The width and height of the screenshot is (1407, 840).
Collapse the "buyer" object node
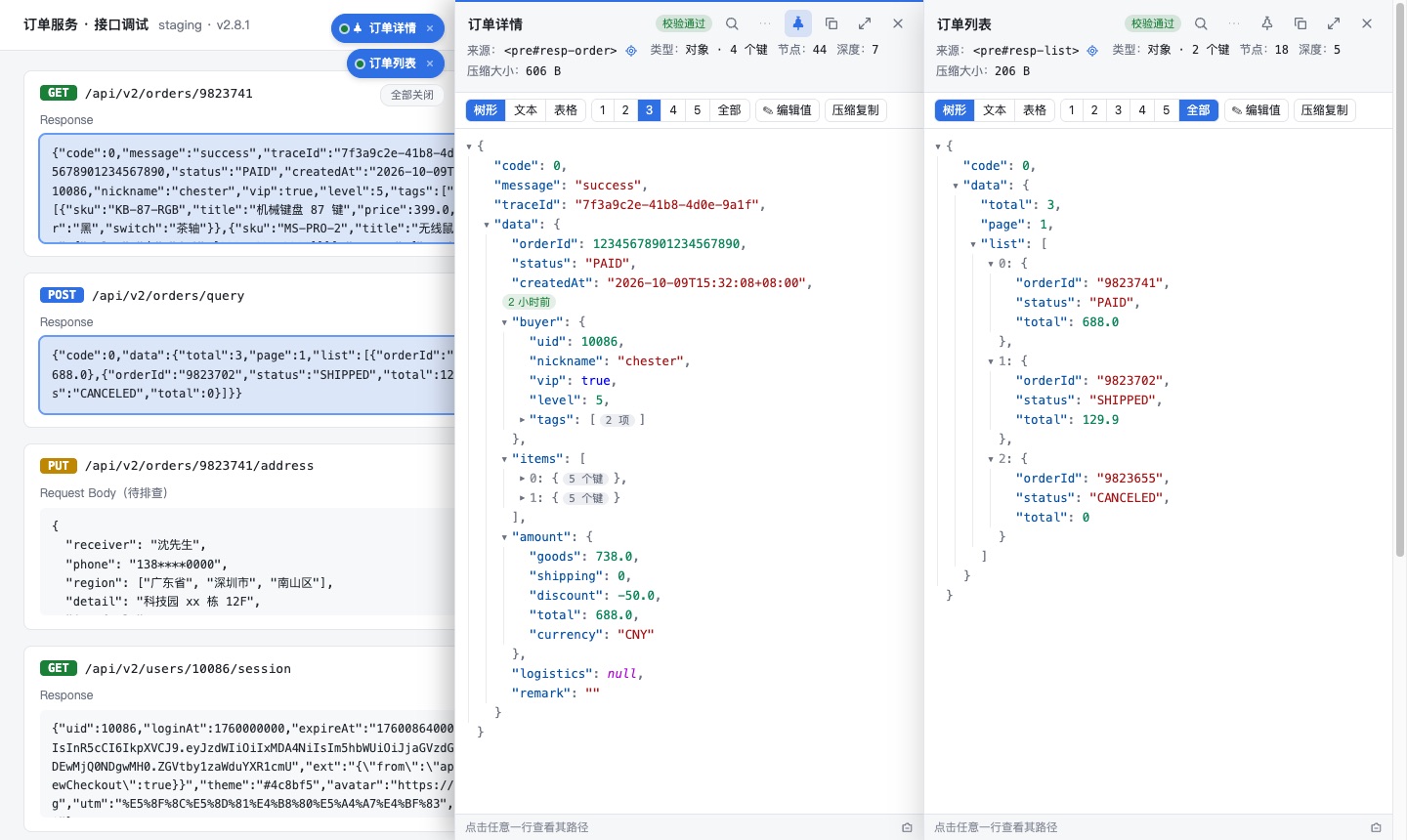(505, 322)
